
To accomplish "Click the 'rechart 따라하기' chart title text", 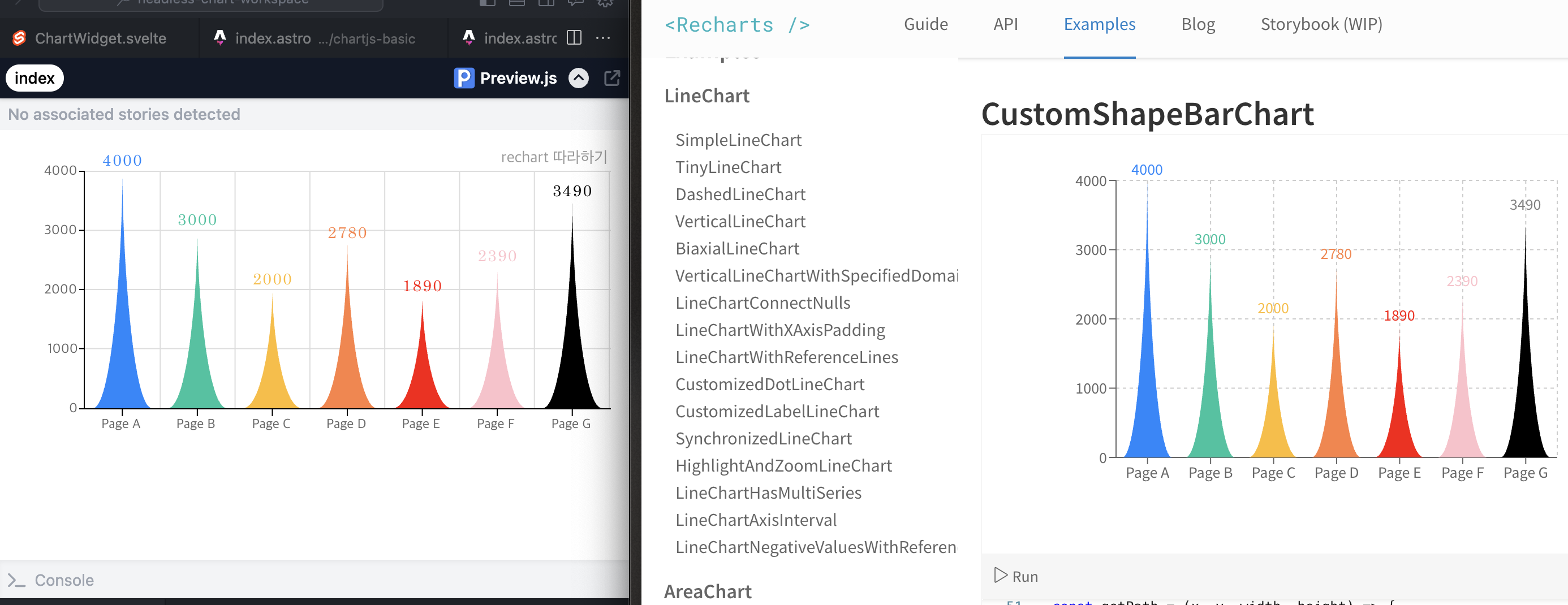I will click(553, 157).
